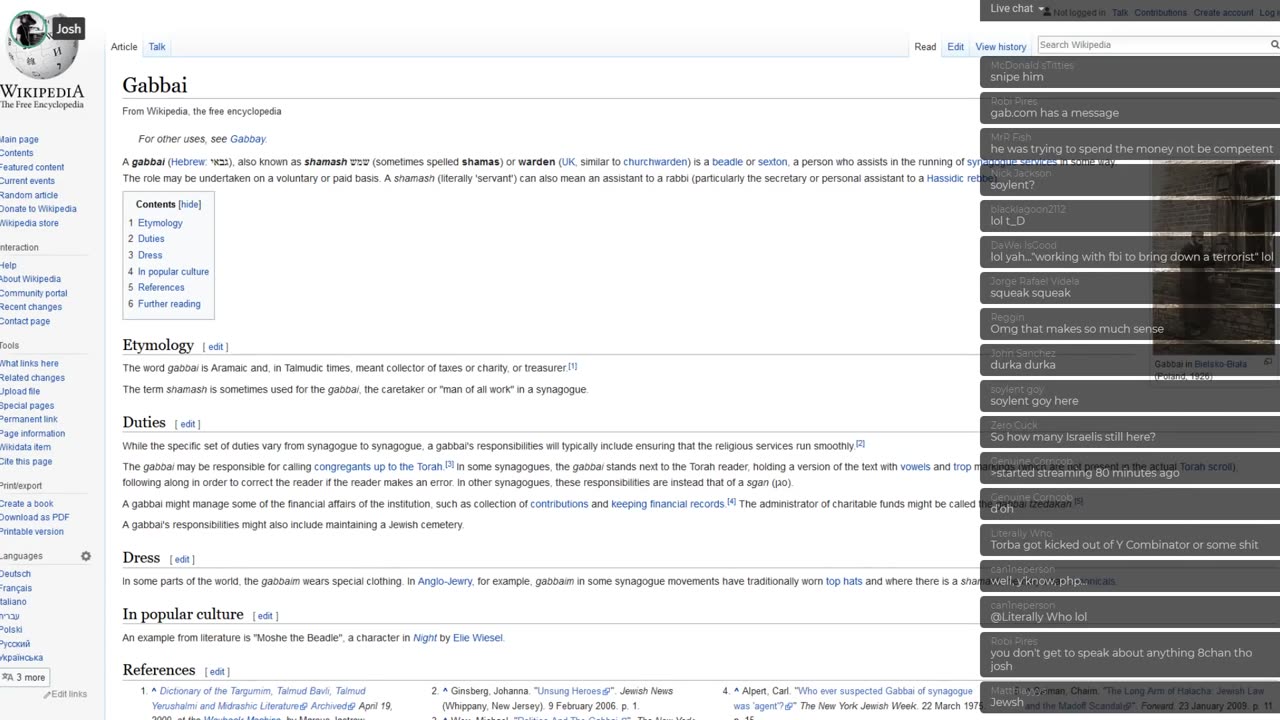Switch language to Français

(16, 589)
